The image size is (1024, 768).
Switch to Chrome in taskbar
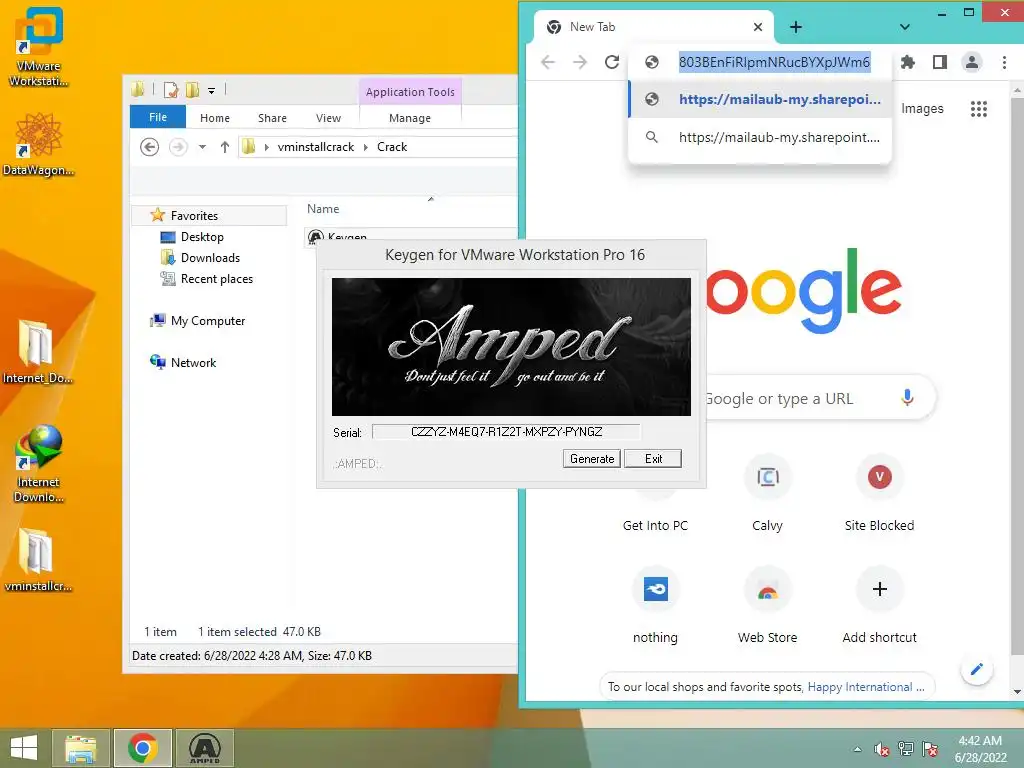(142, 748)
